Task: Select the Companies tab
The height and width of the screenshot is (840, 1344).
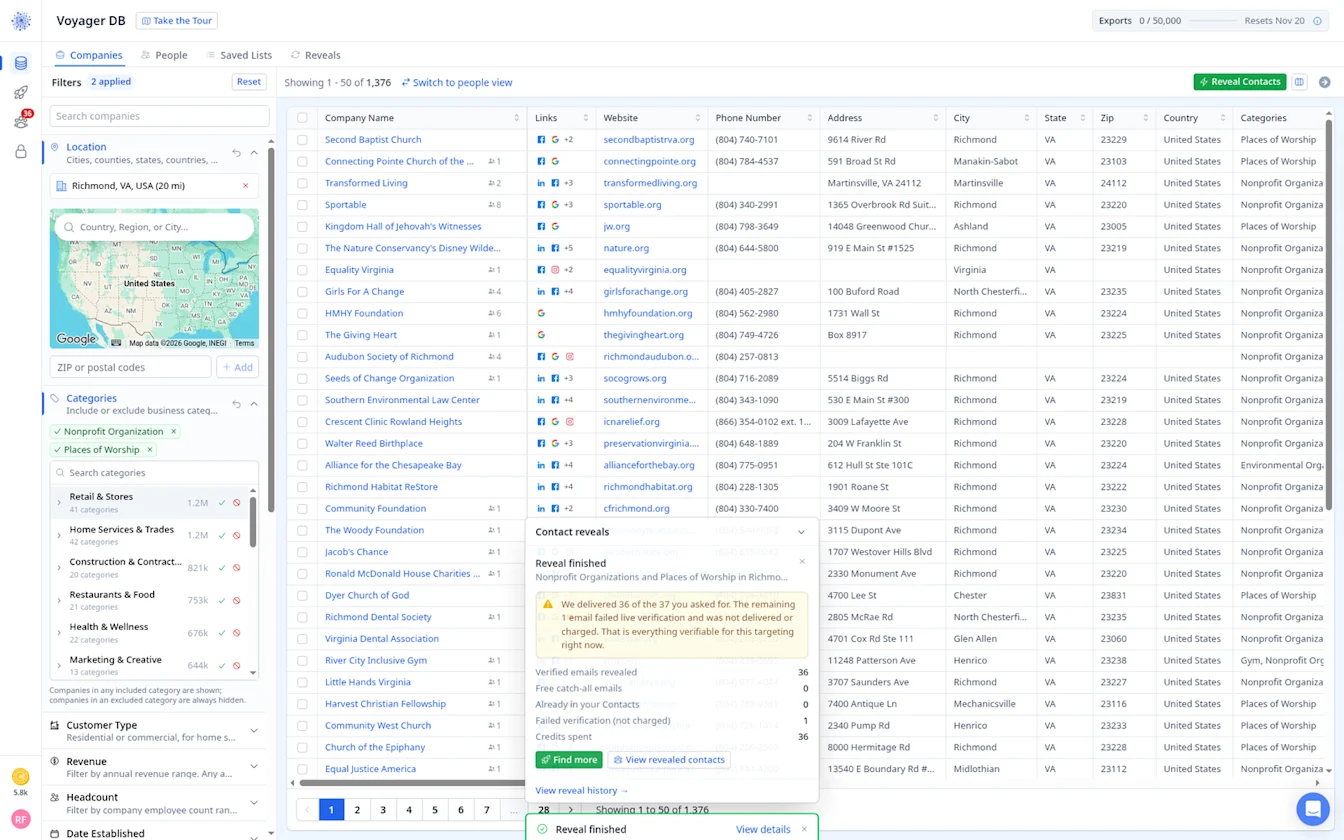Action: tap(89, 55)
